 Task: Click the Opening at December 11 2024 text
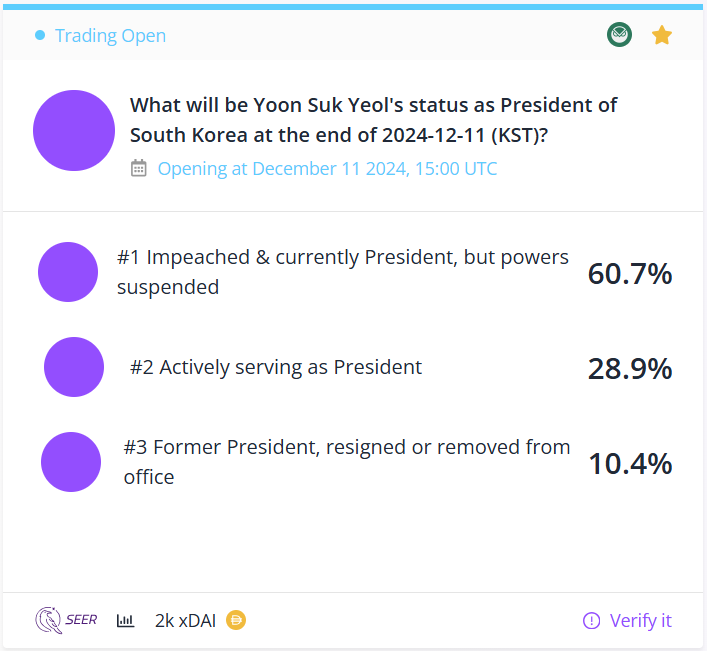(x=327, y=169)
